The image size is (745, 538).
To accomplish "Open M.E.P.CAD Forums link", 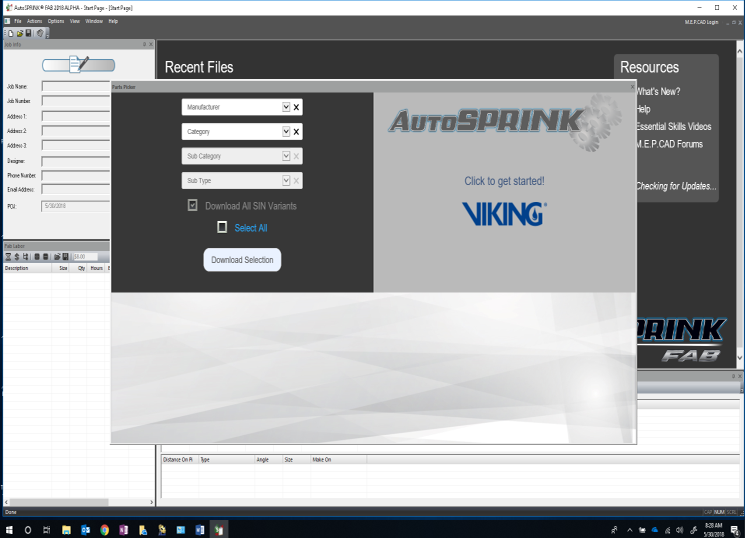I will pyautogui.click(x=669, y=144).
